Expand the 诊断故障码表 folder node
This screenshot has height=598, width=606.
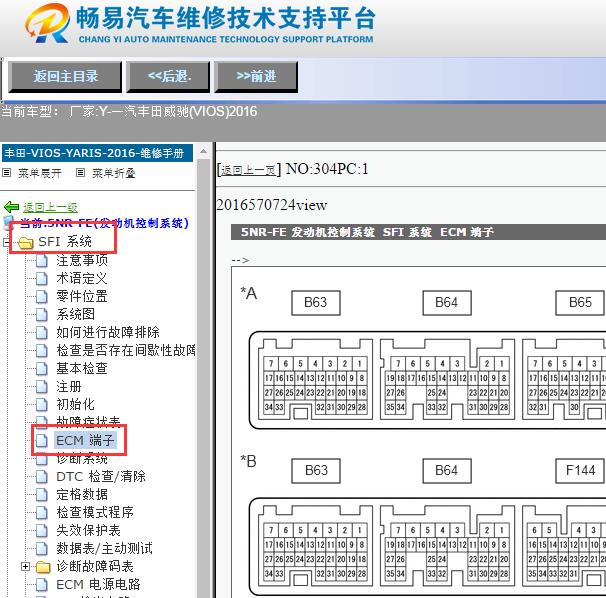(25, 566)
